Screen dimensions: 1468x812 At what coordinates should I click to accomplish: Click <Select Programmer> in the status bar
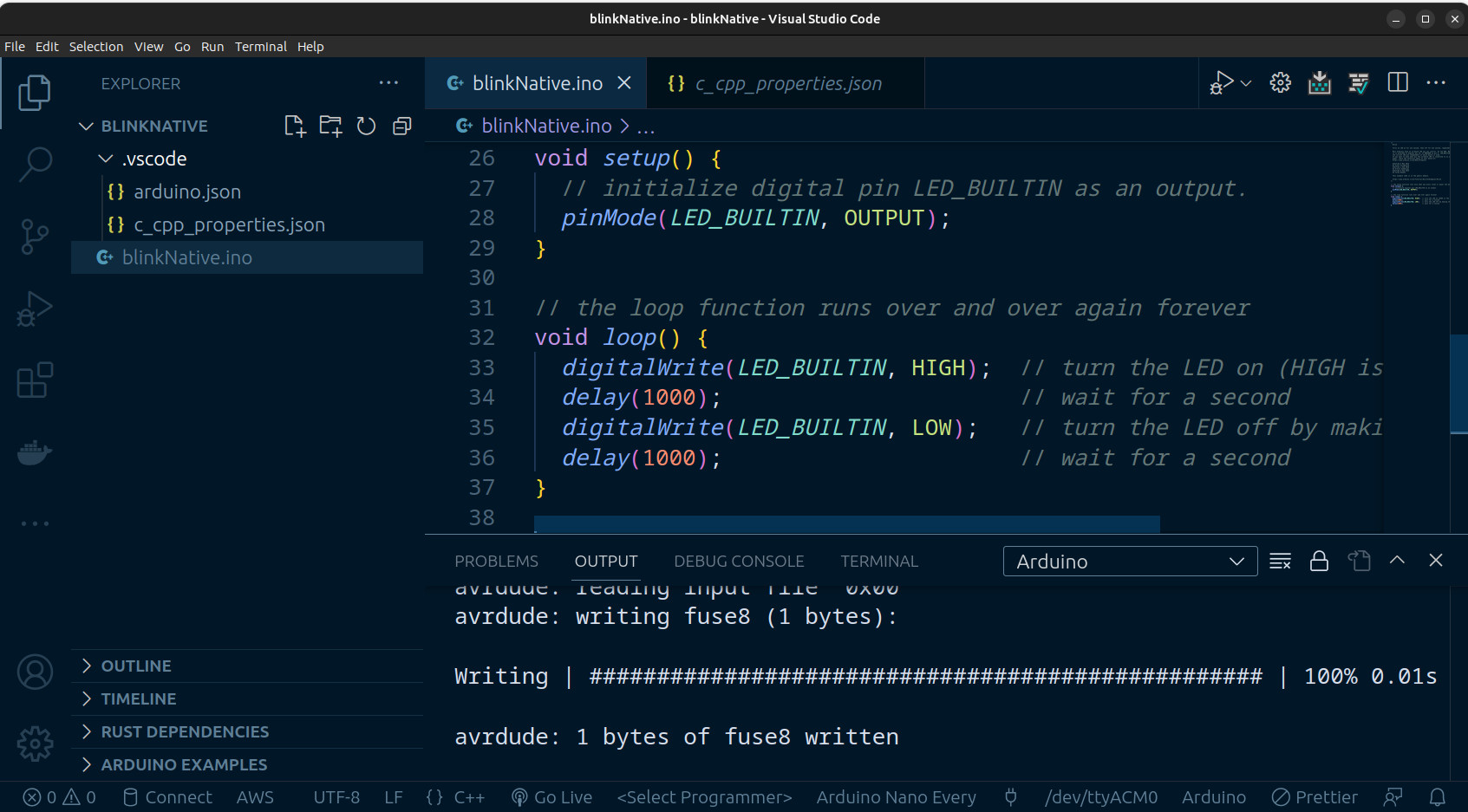pos(704,797)
